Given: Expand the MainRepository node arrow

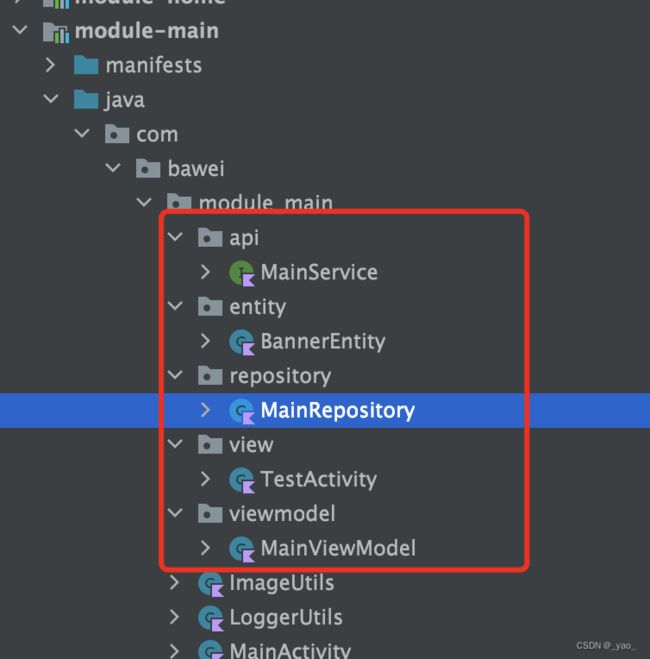Looking at the screenshot, I should coord(205,410).
